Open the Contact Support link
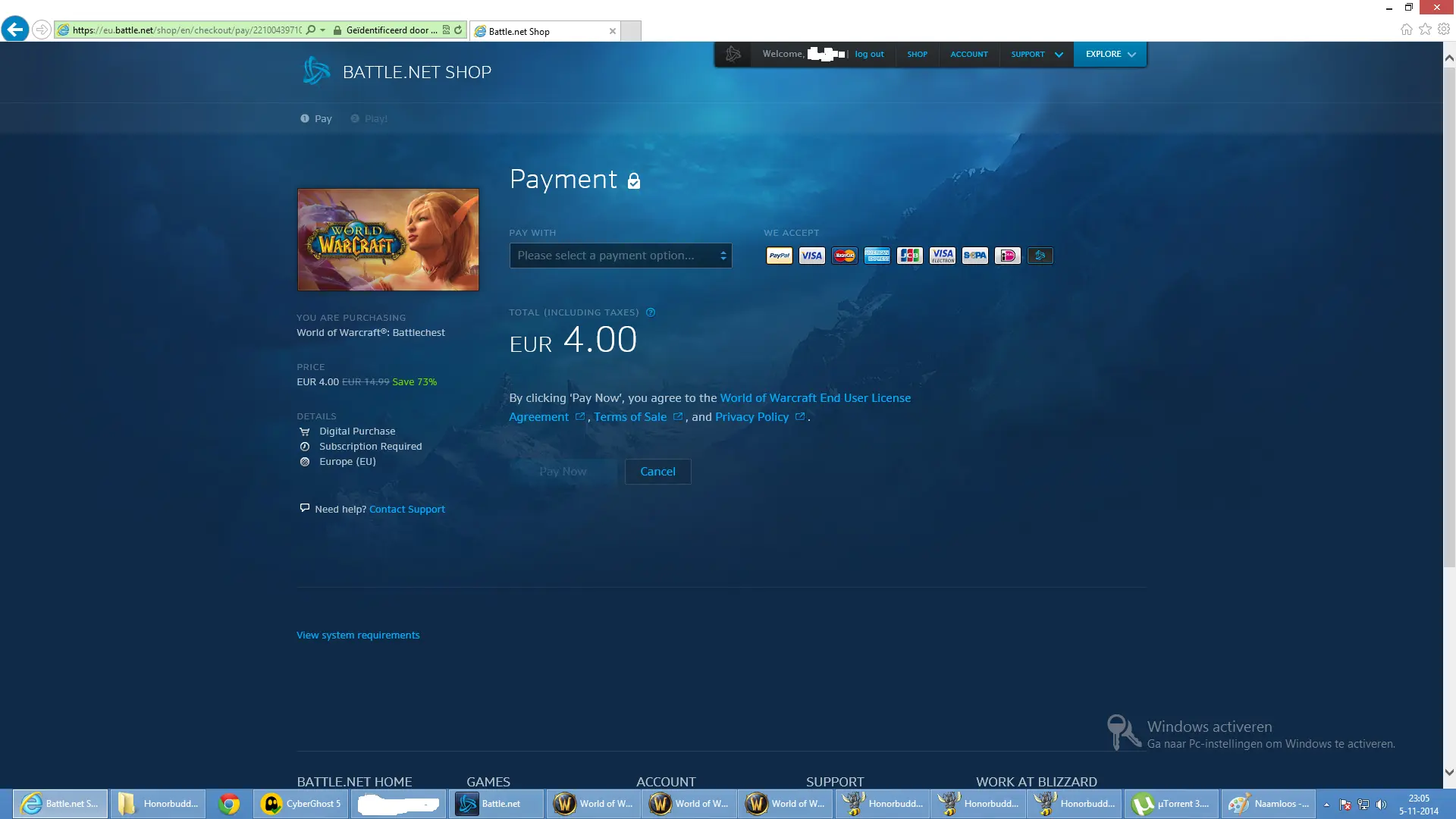This screenshot has width=1456, height=819. click(x=406, y=509)
